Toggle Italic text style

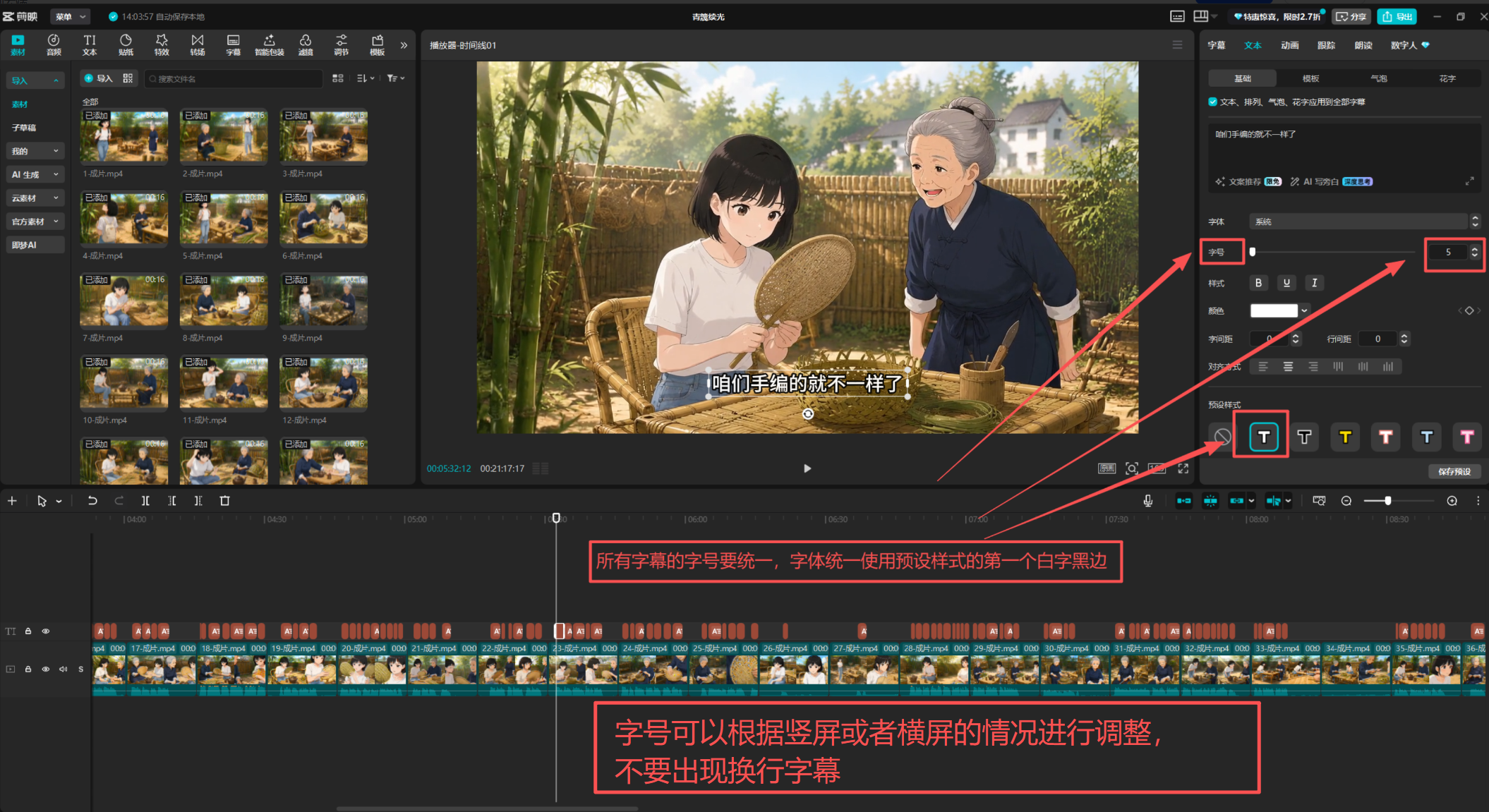pyautogui.click(x=1314, y=283)
